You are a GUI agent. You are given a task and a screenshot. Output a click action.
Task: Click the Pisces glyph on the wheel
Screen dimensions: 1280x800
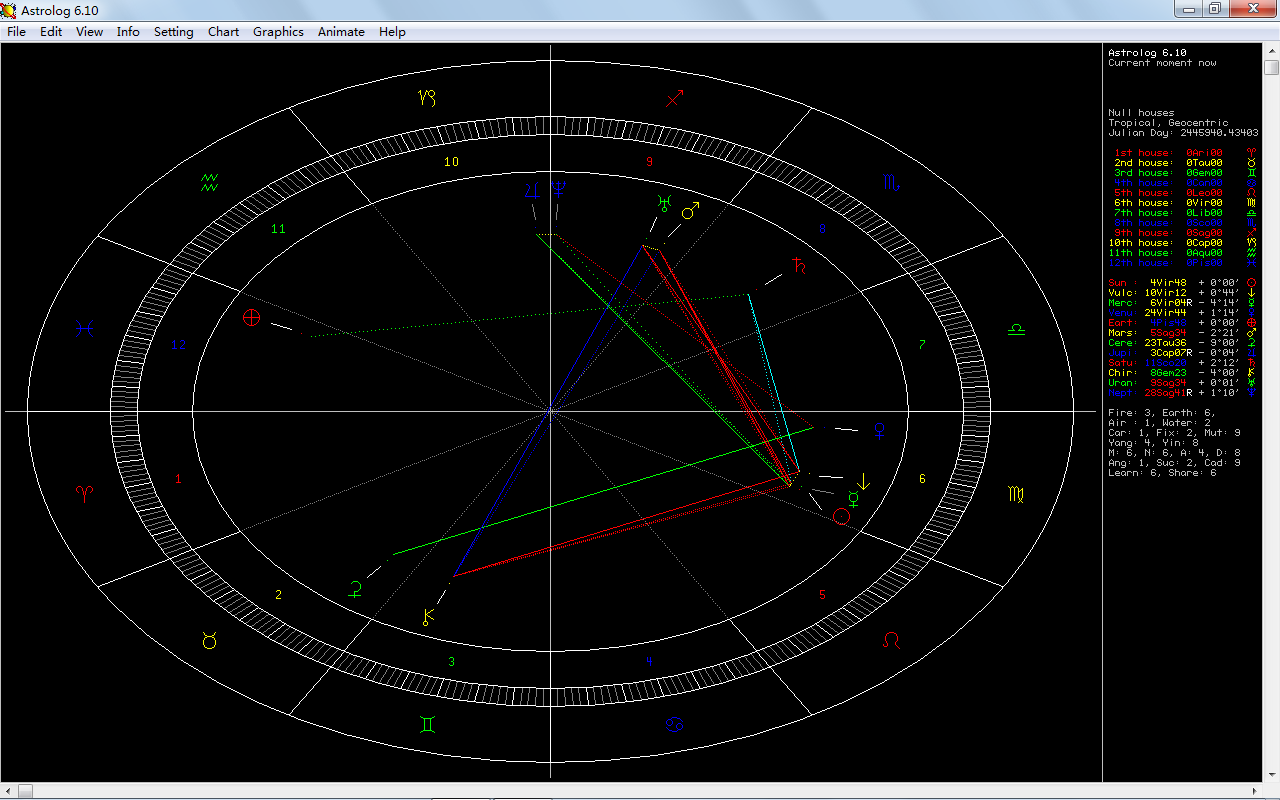[84, 329]
